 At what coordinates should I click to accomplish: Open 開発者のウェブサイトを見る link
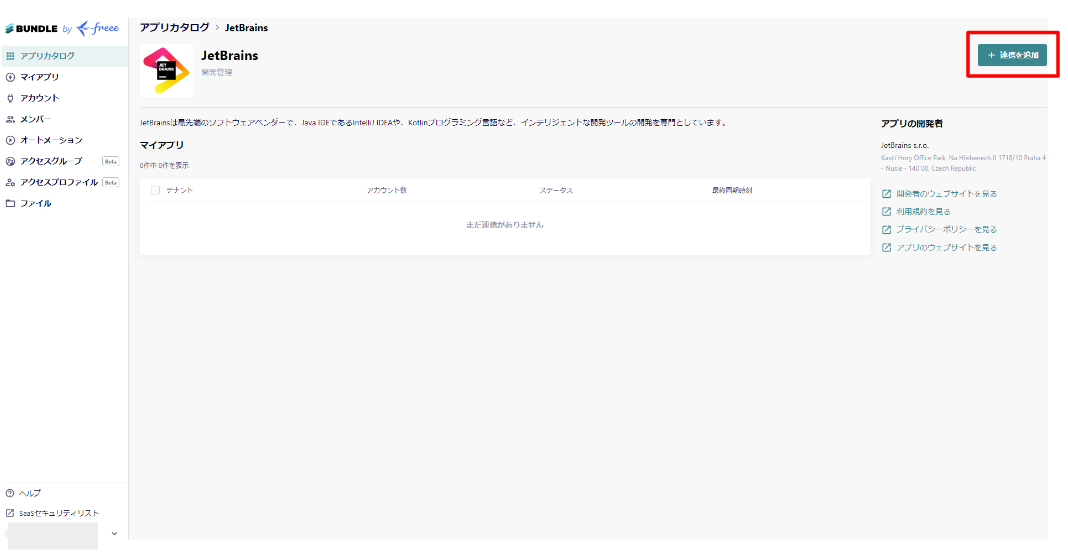point(946,194)
